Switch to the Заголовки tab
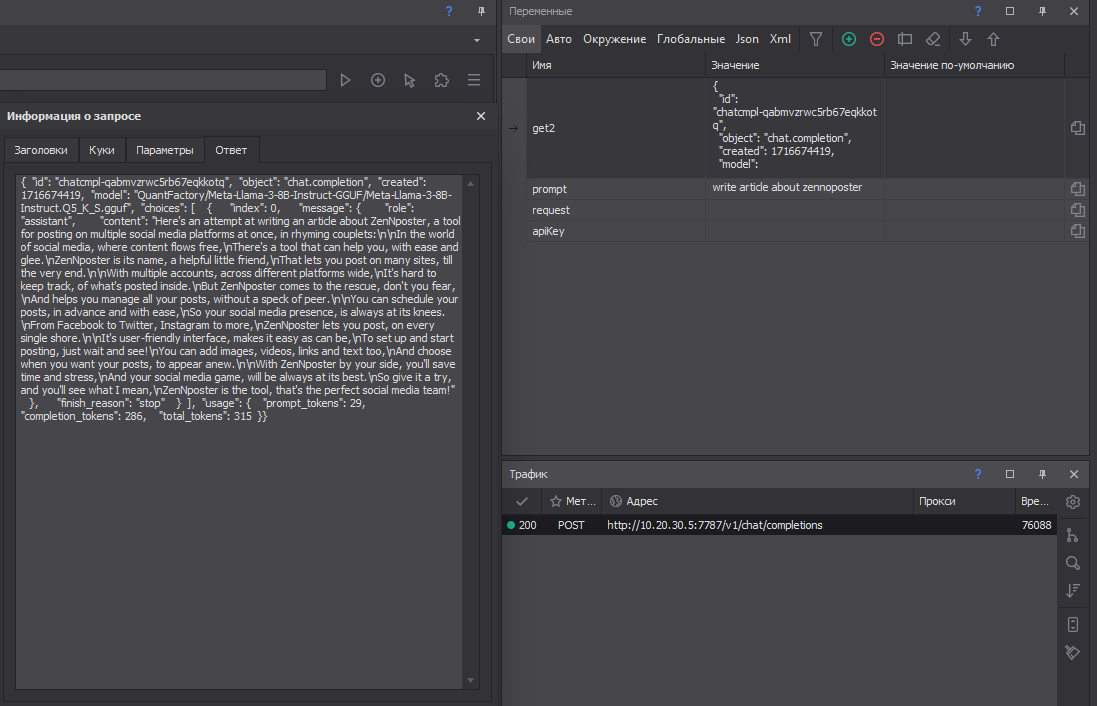 click(x=41, y=150)
